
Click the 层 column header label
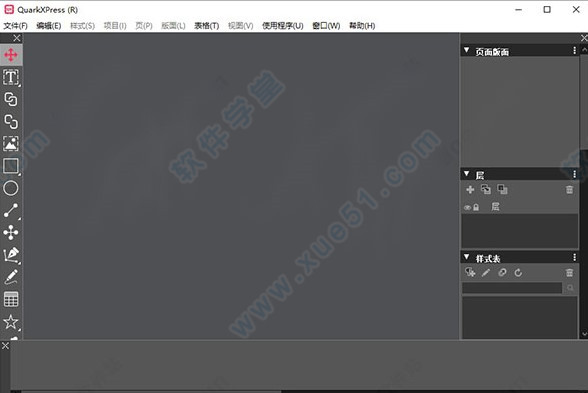pos(495,207)
